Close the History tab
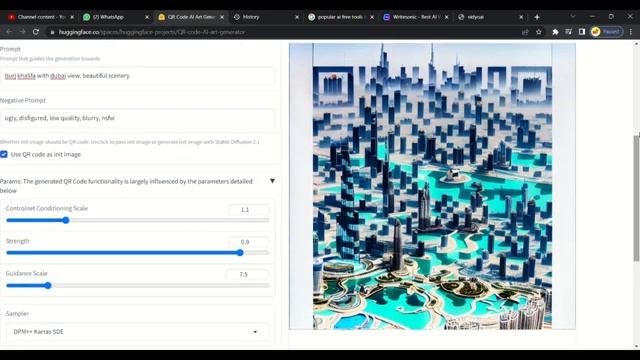640x360 pixels. (x=297, y=17)
